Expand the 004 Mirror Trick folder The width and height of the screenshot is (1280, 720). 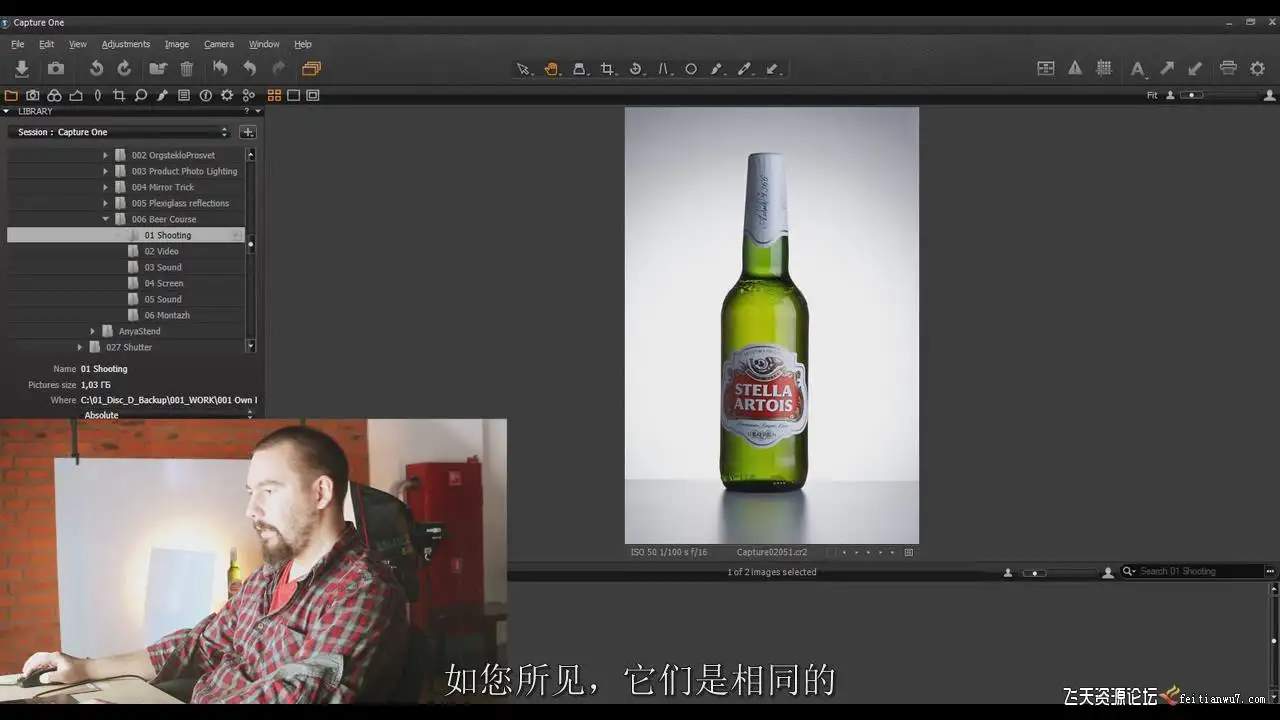pyautogui.click(x=105, y=187)
